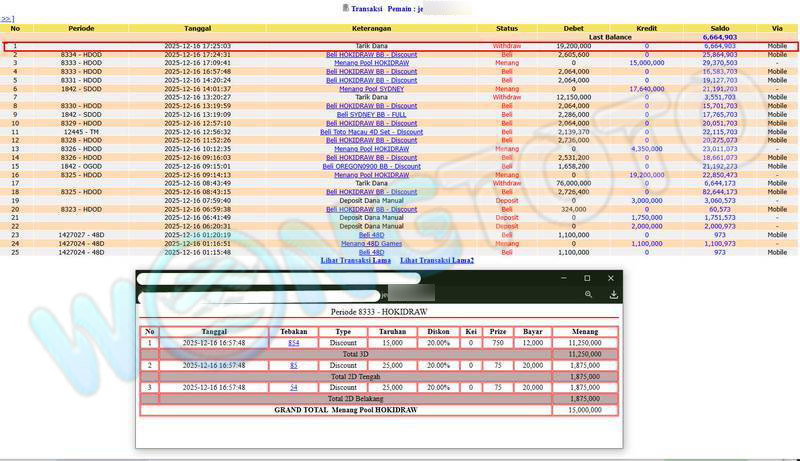
Task: Click tebakan number 85 in popup
Action: coord(293,365)
